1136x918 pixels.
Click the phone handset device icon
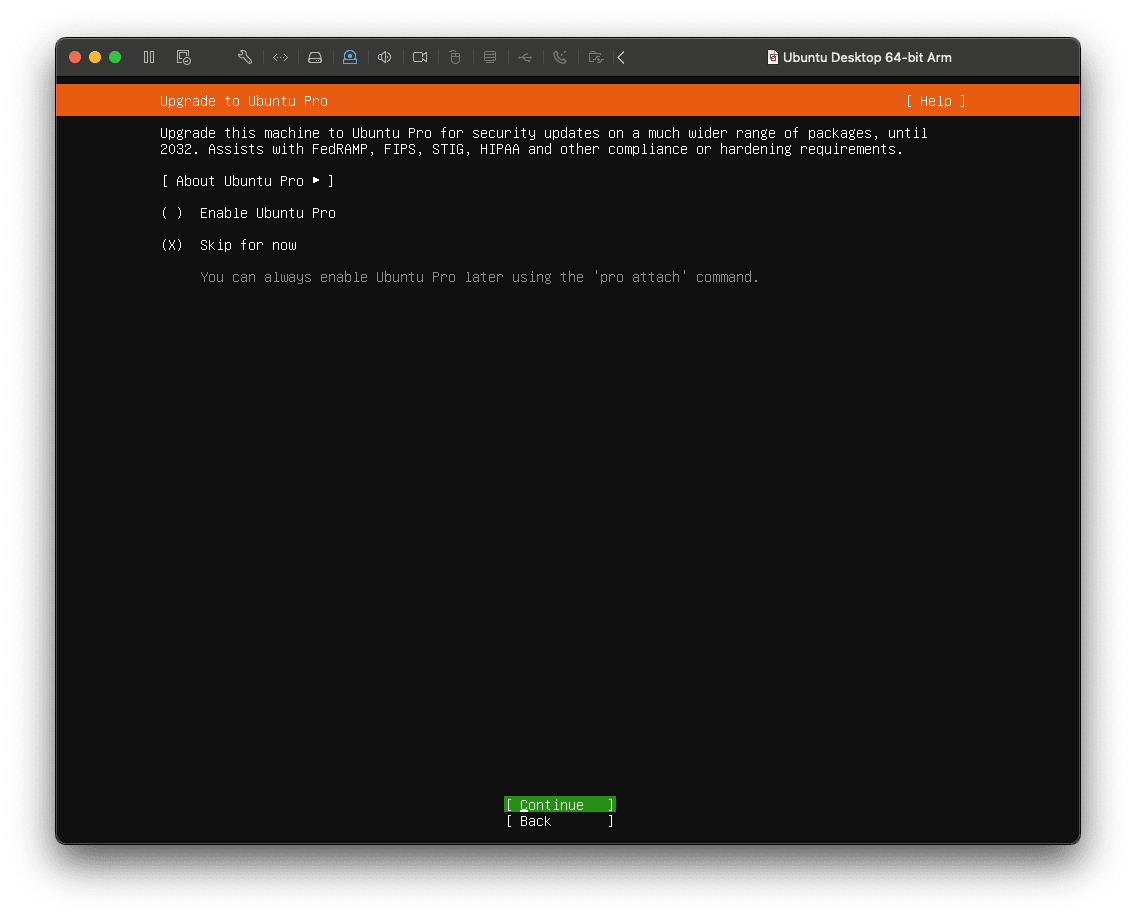coord(560,57)
